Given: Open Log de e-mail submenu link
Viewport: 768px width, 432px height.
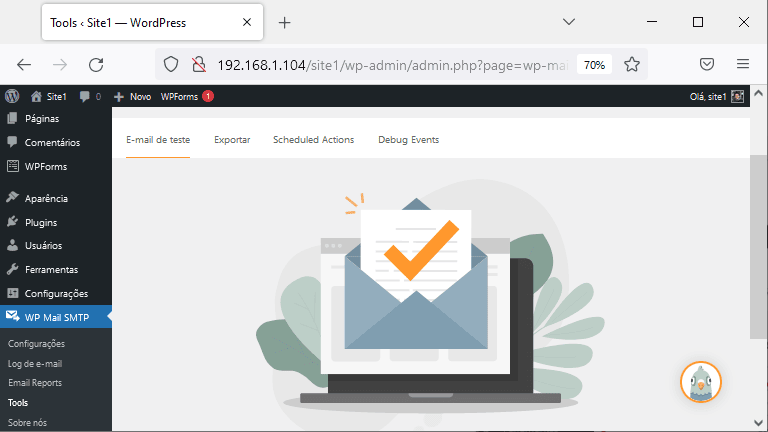Looking at the screenshot, I should click(35, 364).
